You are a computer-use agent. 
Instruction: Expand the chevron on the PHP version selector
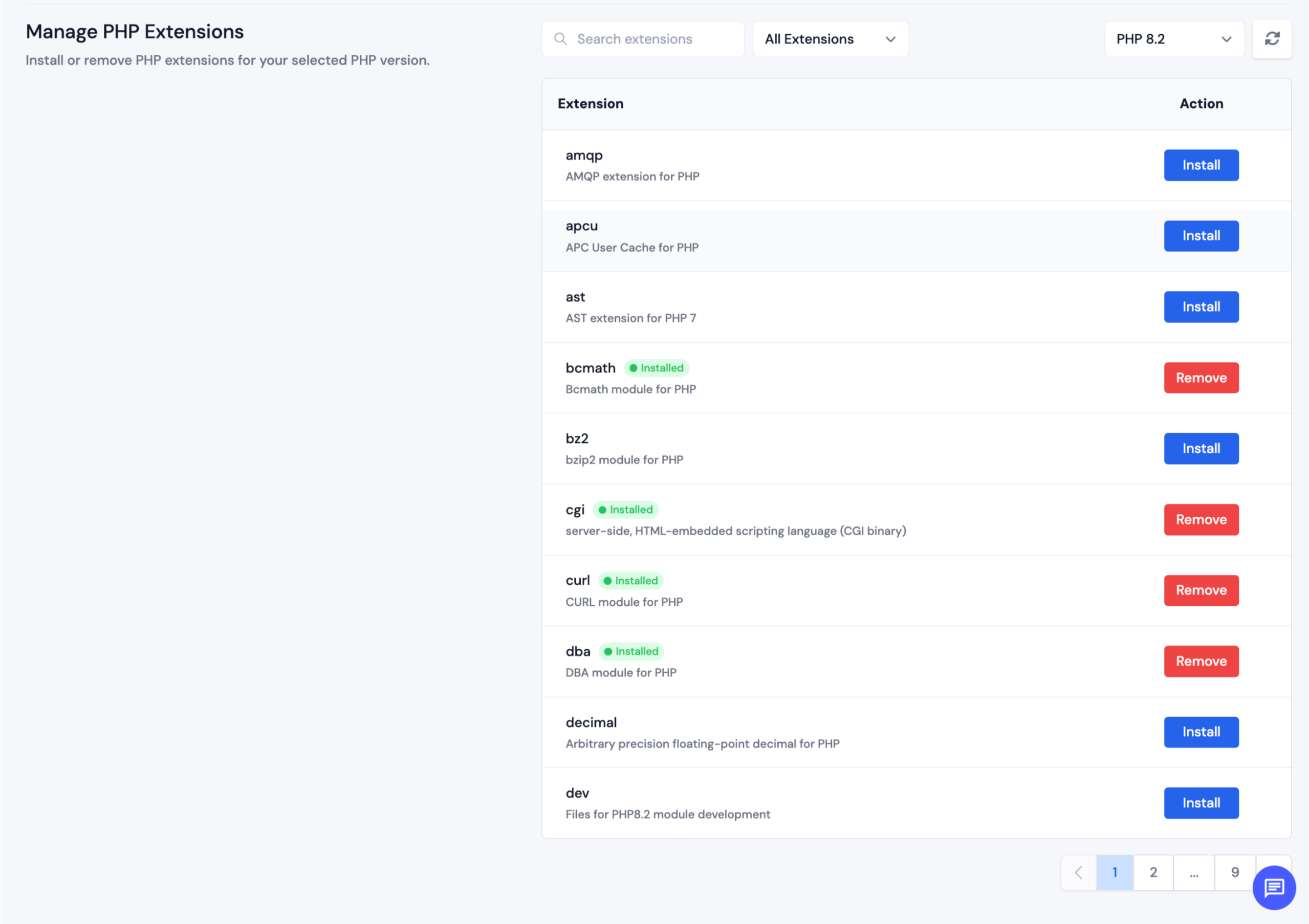coord(1227,39)
